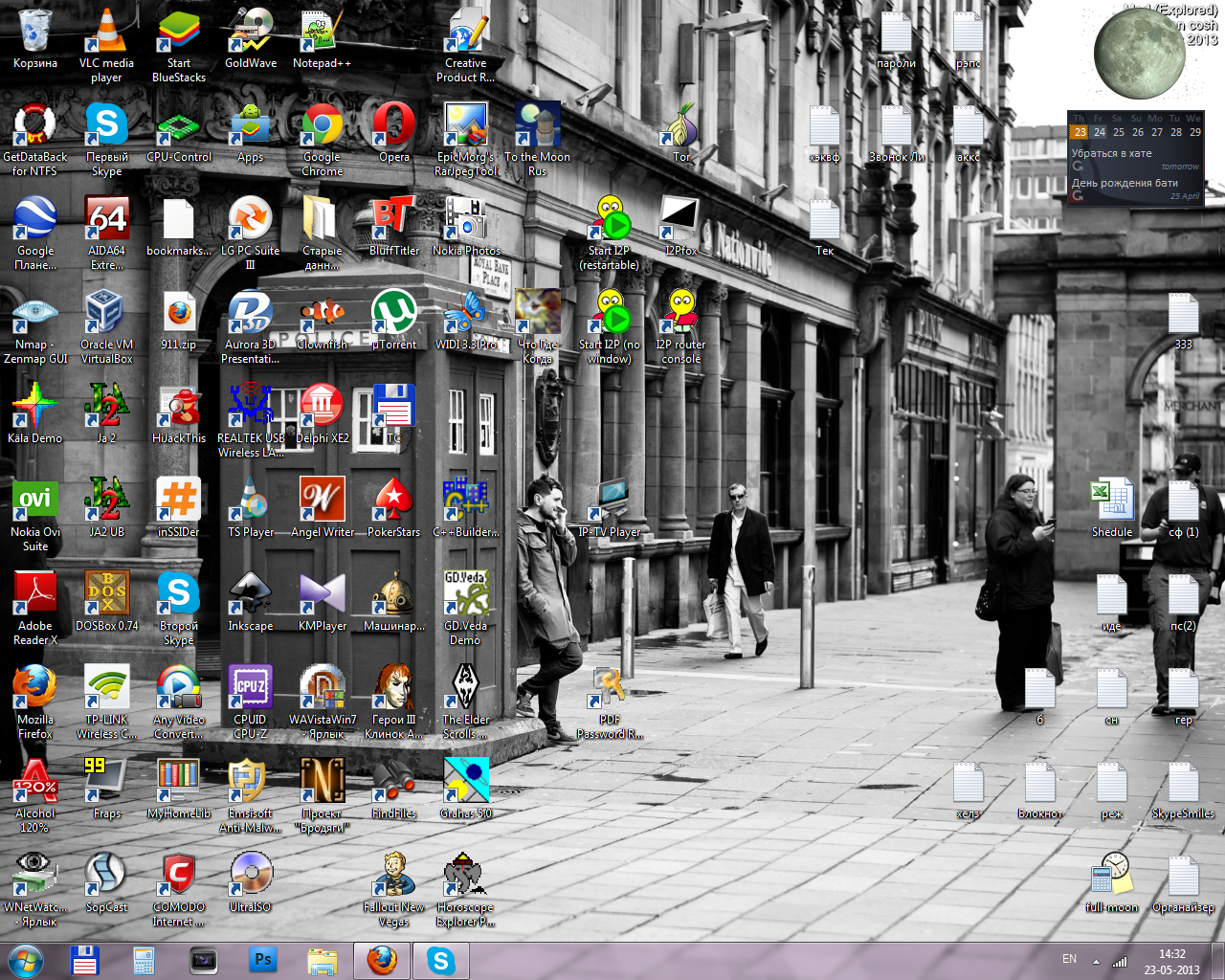Select the Второй Skype desktop shortcut
Viewport: 1225px width, 980px height.
pos(179,608)
